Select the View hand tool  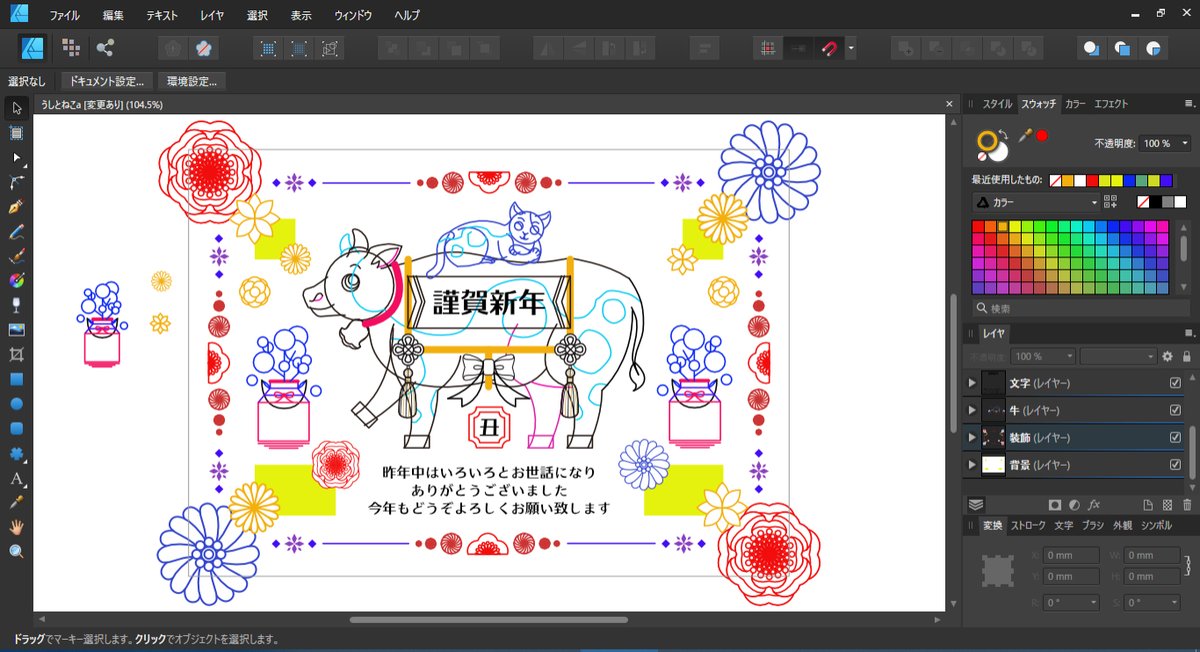coord(16,526)
